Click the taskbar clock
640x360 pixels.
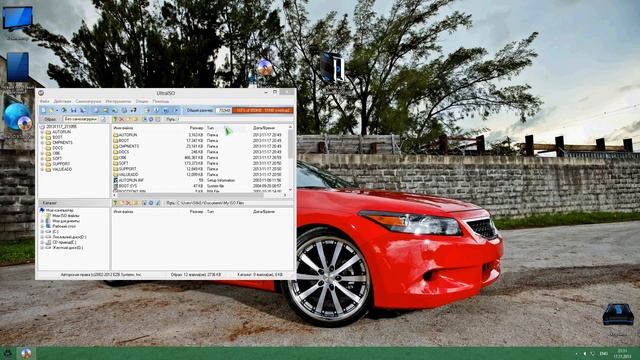622,353
